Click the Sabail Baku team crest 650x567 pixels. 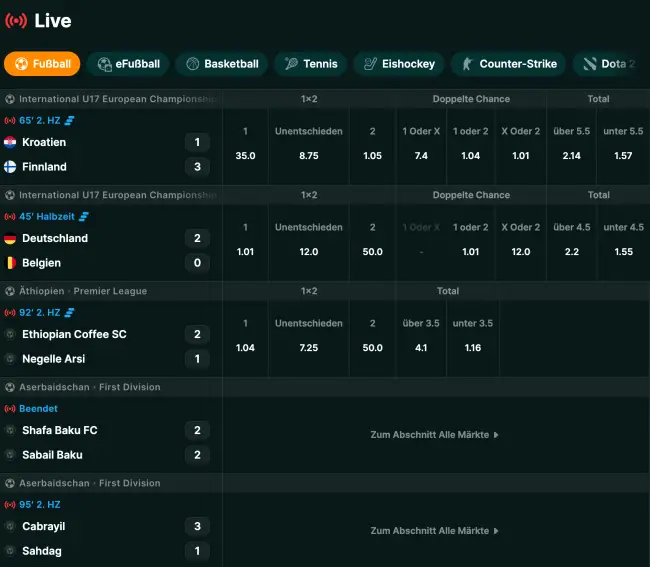point(10,455)
